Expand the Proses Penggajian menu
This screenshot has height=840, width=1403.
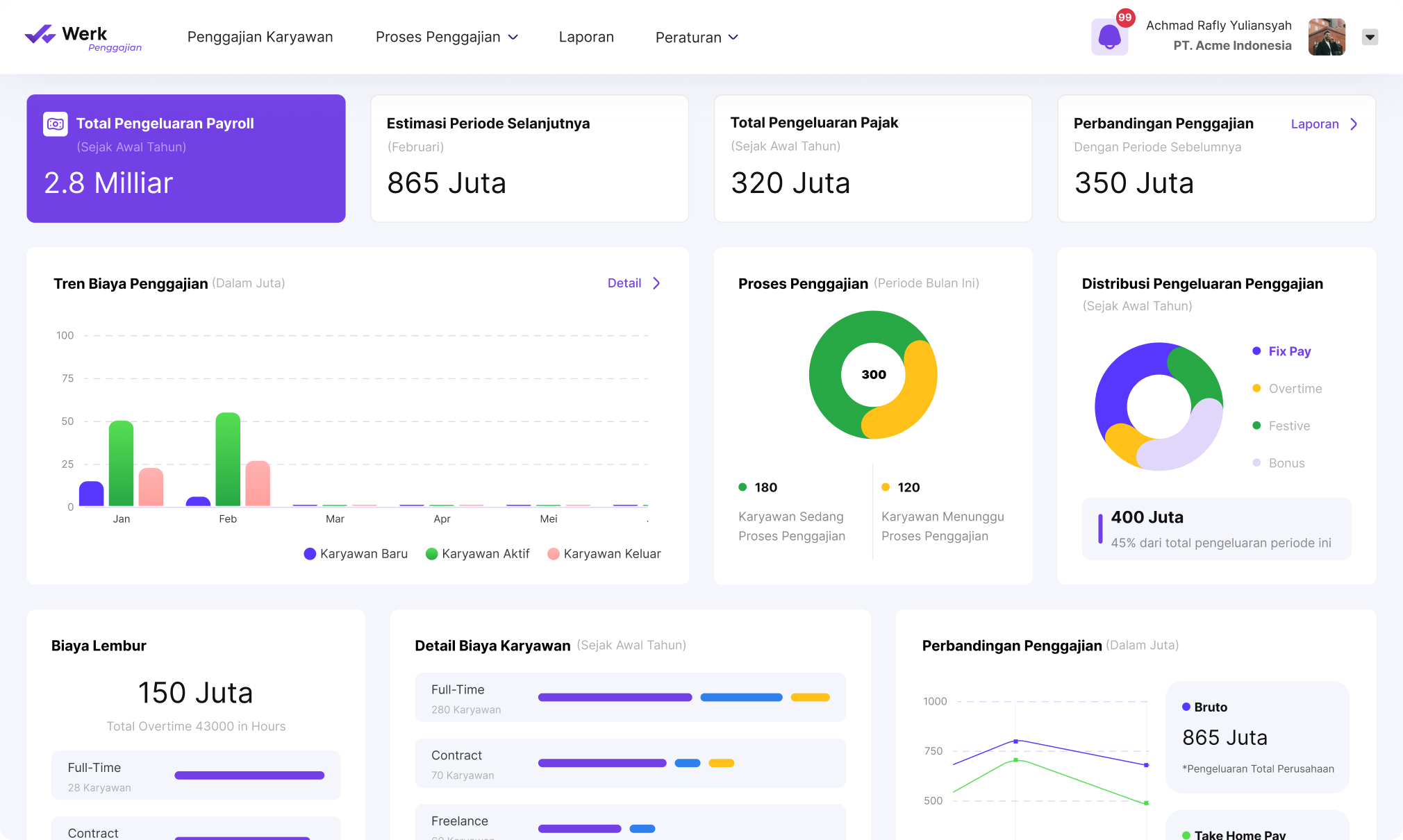(x=447, y=37)
